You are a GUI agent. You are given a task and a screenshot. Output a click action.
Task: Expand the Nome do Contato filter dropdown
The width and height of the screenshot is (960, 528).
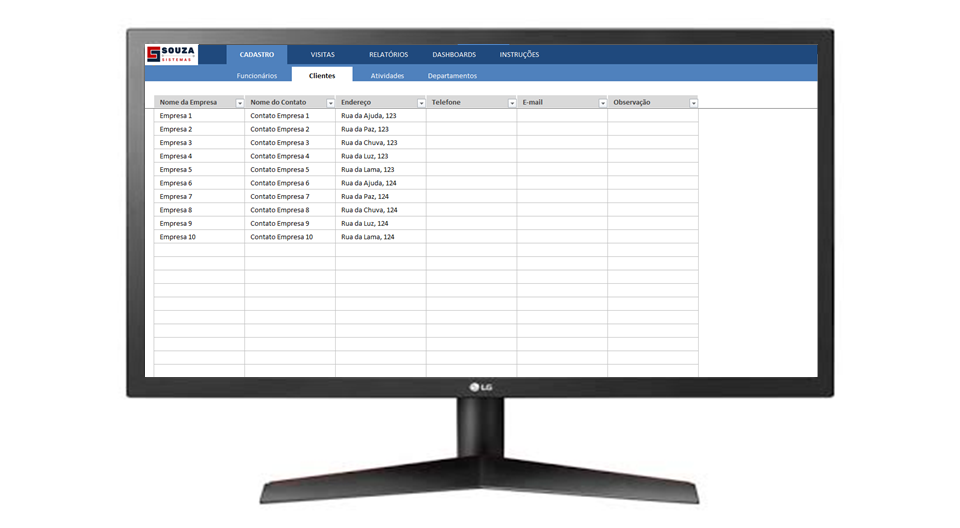[330, 103]
